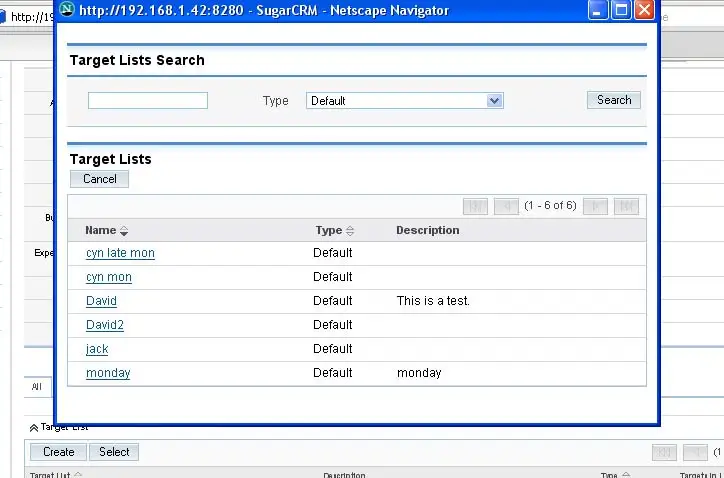Choose the monday target list link
The width and height of the screenshot is (724, 478).
click(x=108, y=373)
